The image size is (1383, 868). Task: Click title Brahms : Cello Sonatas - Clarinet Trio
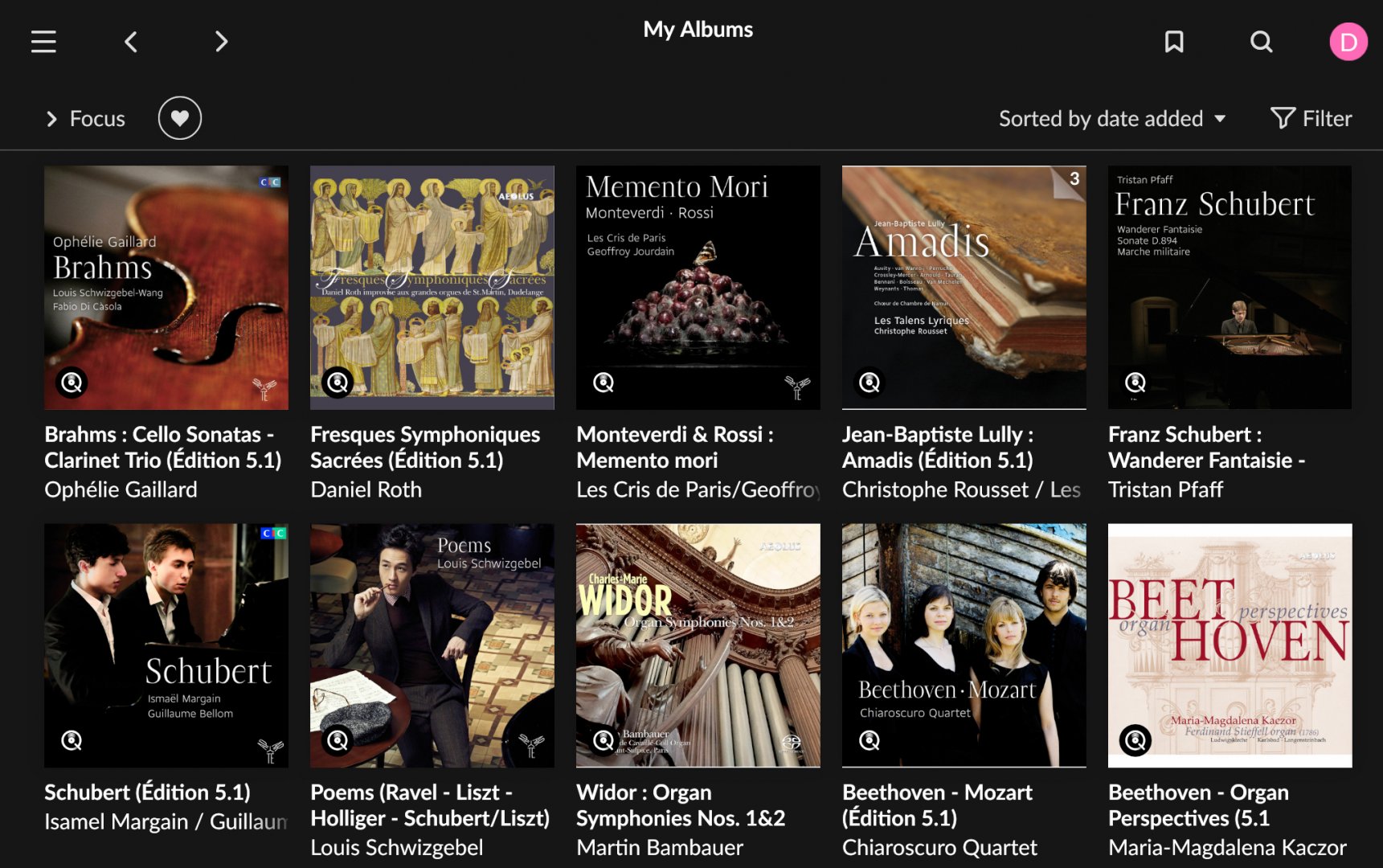pos(163,447)
